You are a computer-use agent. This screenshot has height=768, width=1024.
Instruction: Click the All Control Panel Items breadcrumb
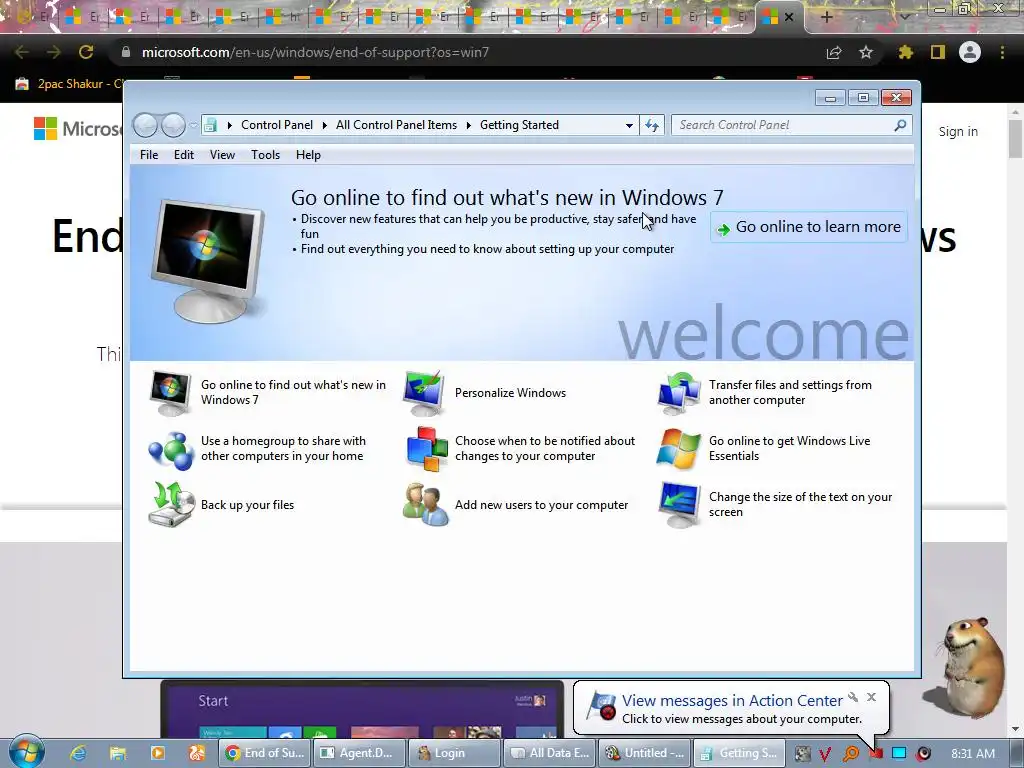[x=396, y=125]
